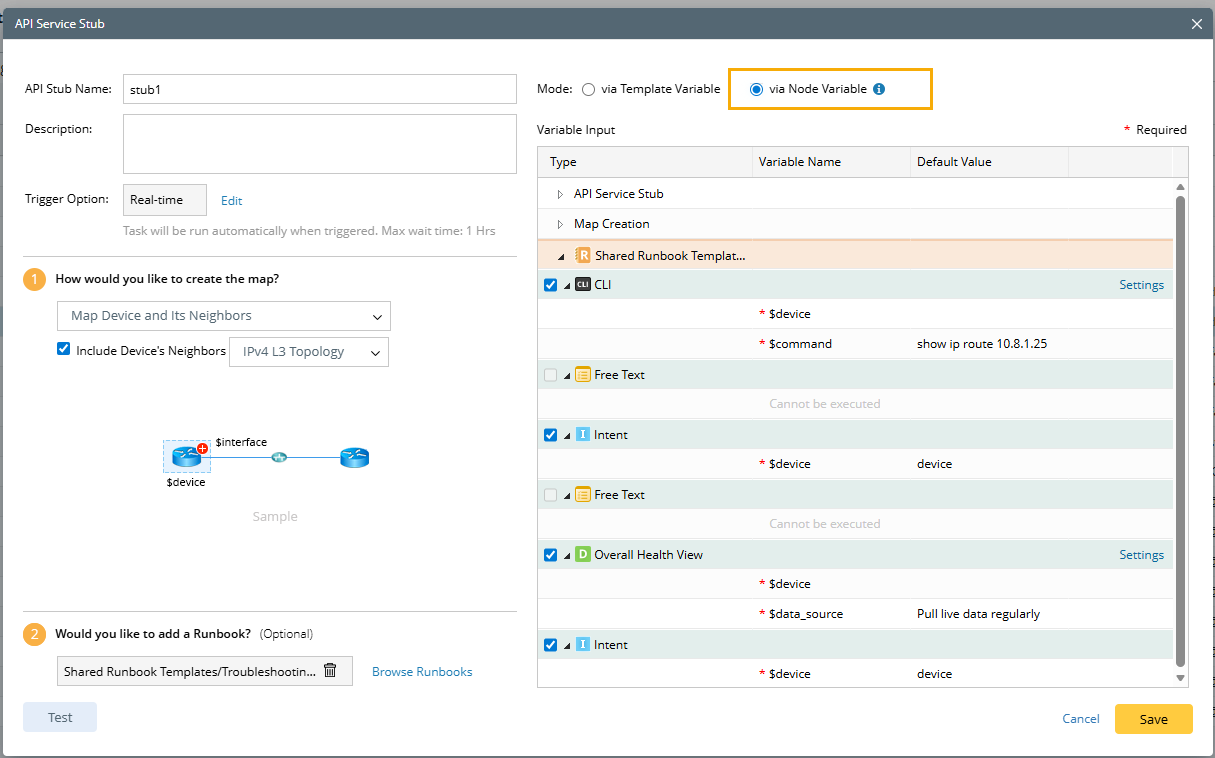The width and height of the screenshot is (1215, 758).
Task: Click the CLI node type icon
Action: pos(583,285)
